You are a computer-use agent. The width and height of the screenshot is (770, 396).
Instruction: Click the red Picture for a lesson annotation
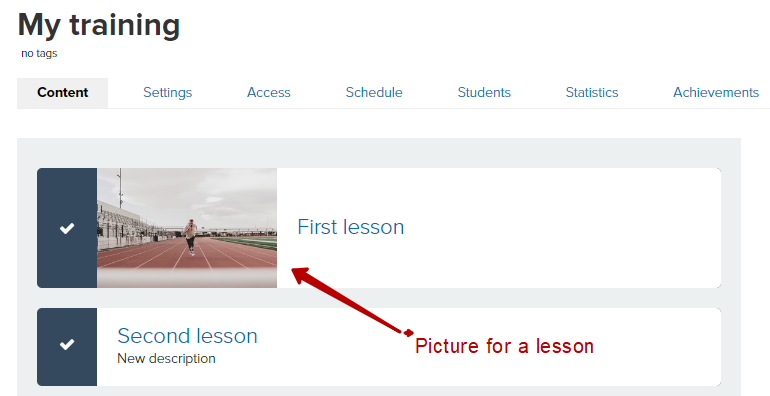pyautogui.click(x=504, y=346)
